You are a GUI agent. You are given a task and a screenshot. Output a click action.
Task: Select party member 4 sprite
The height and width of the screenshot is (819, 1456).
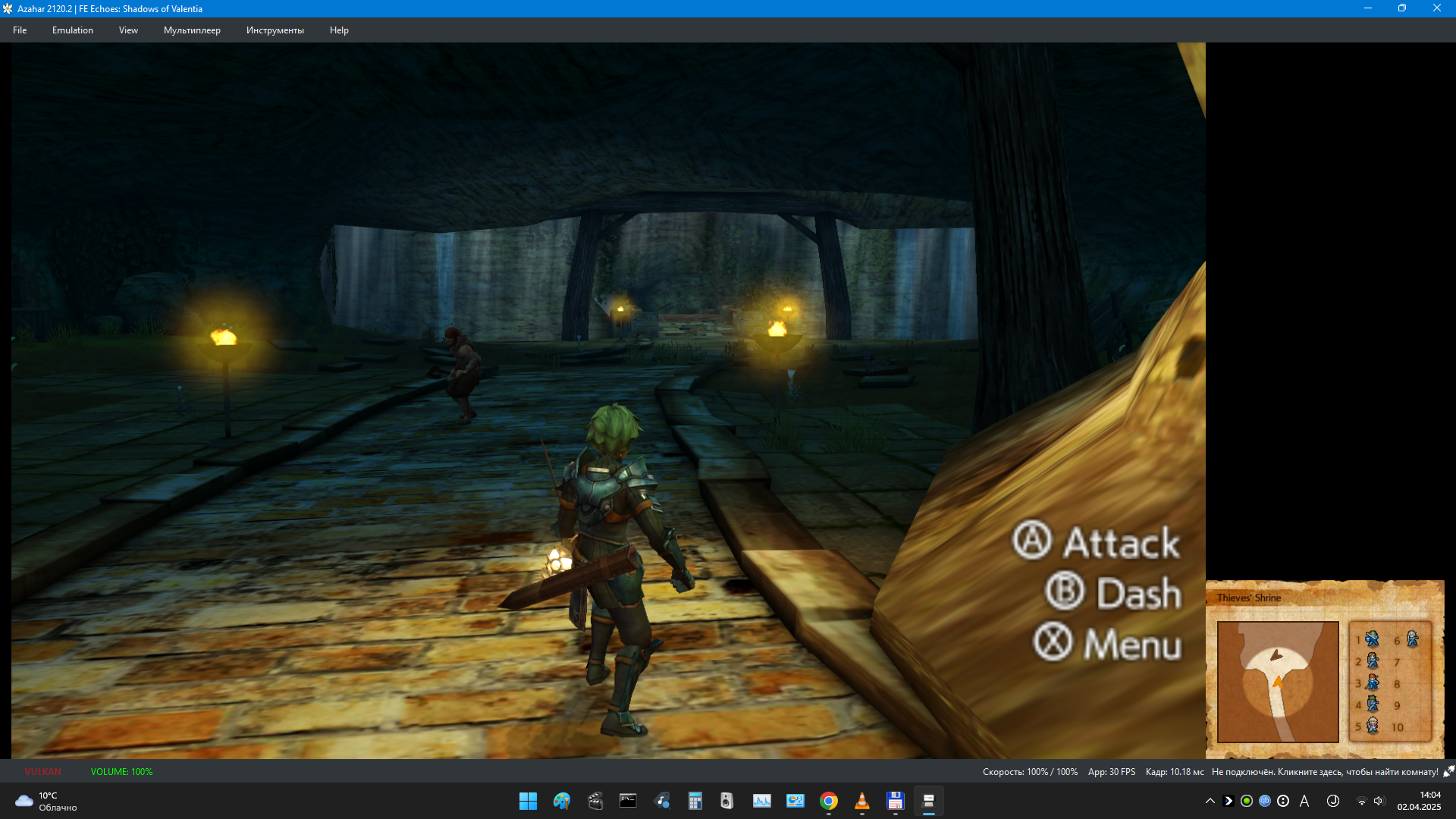coord(1372,704)
